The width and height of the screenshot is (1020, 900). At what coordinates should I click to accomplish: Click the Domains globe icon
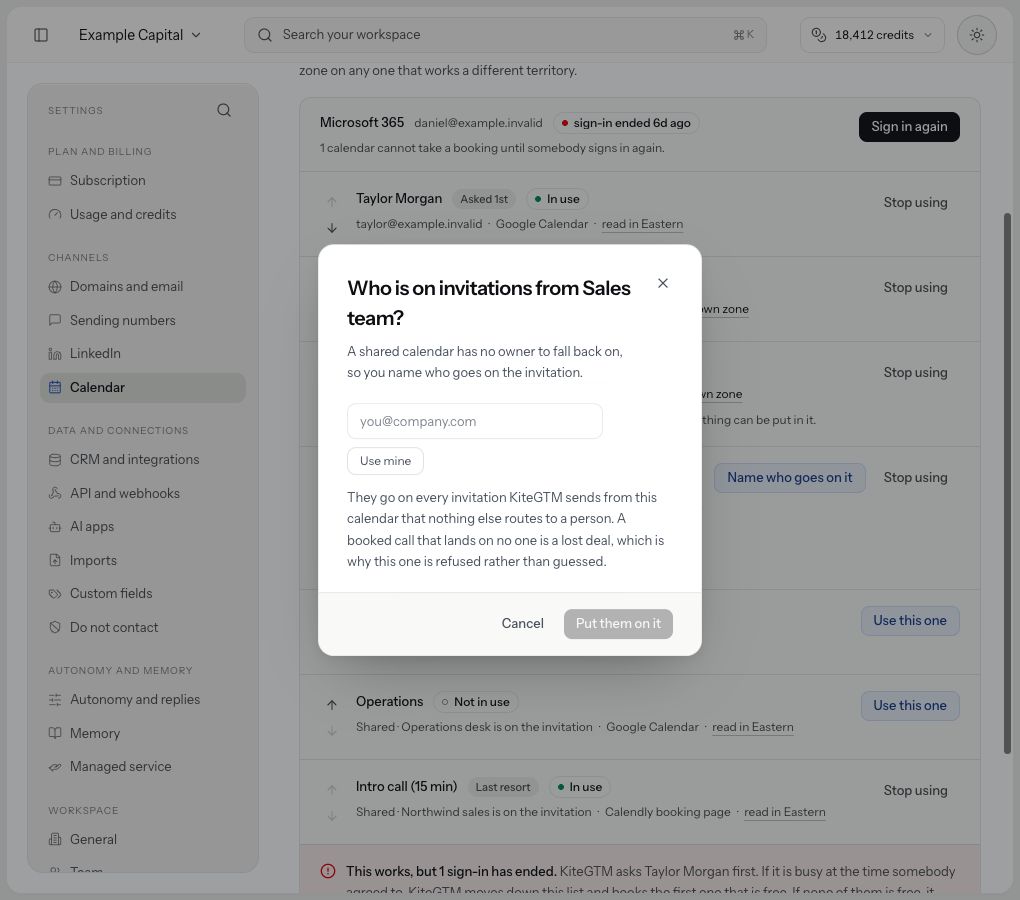pos(55,287)
